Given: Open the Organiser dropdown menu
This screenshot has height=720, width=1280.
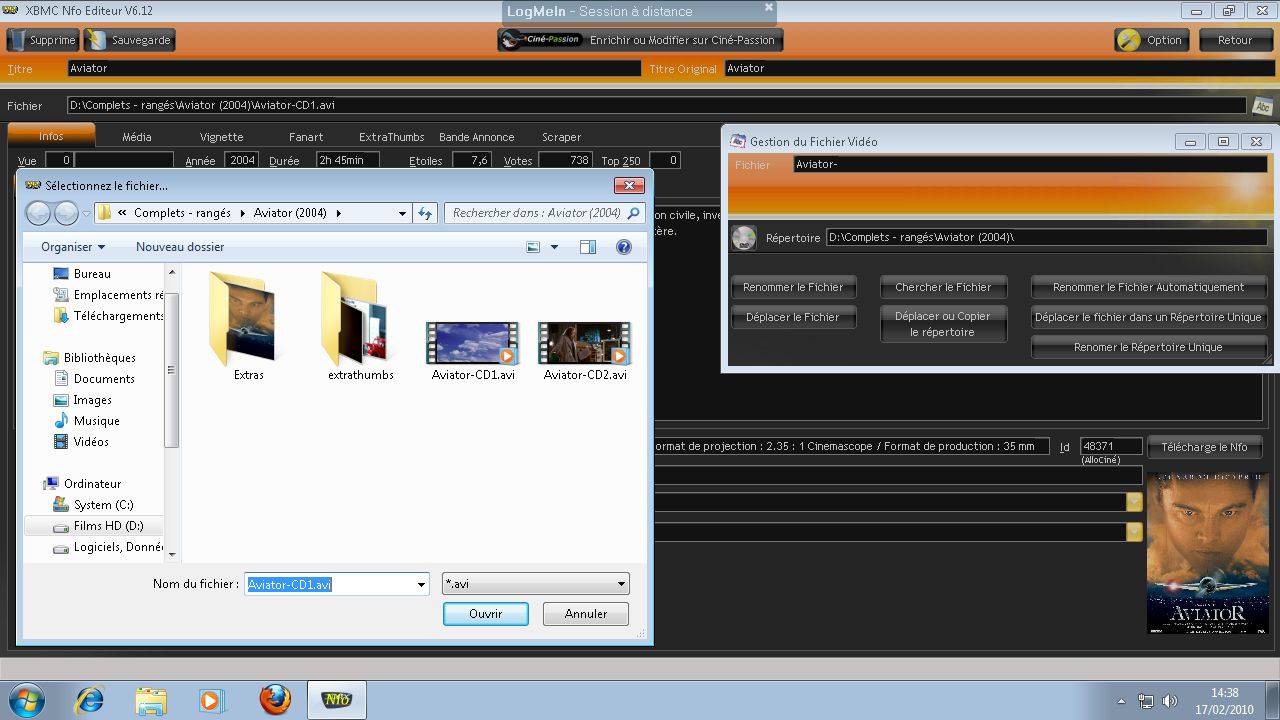Looking at the screenshot, I should click(73, 247).
